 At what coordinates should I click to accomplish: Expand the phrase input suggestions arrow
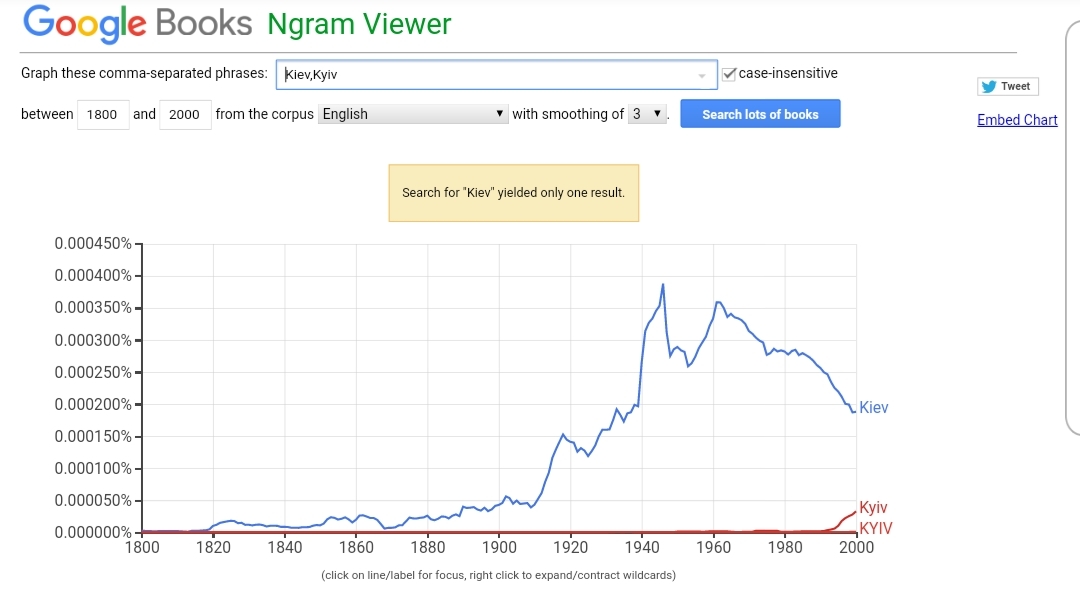[x=702, y=75]
